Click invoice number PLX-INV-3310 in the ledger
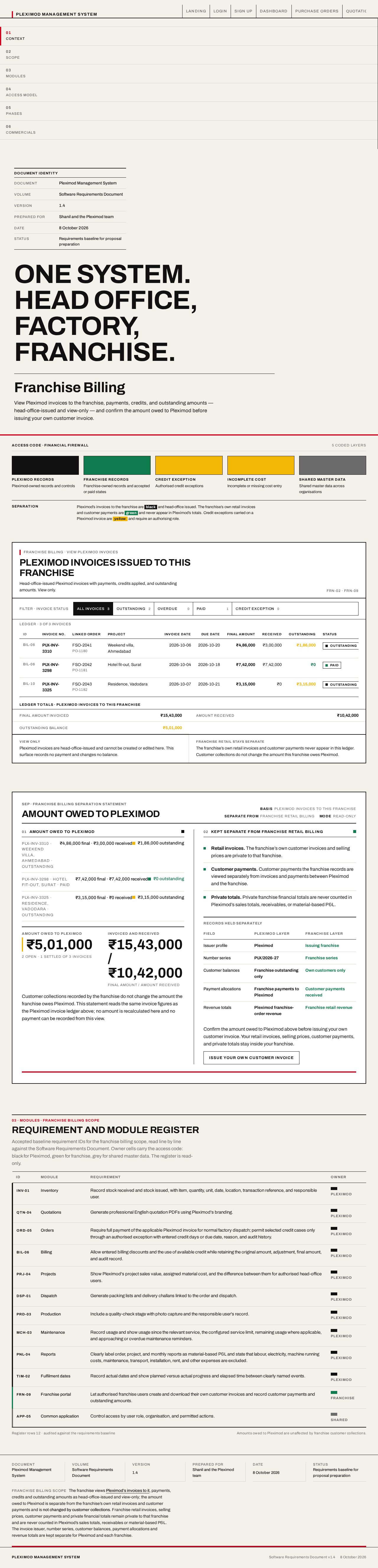The image size is (378, 1568). [50, 648]
